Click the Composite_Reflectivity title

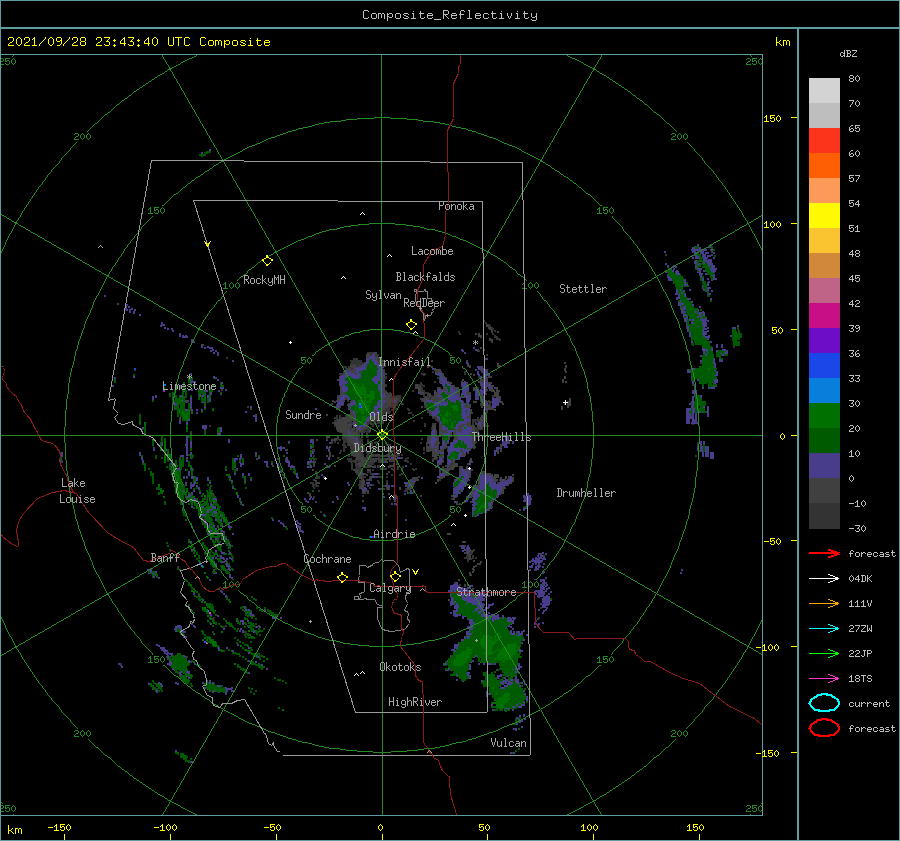point(450,15)
